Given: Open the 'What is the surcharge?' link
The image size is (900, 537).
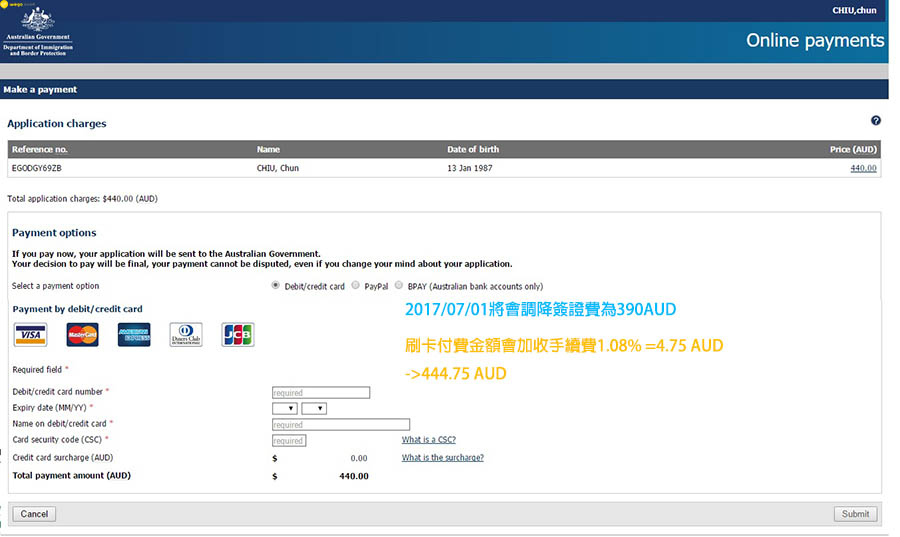Looking at the screenshot, I should point(442,458).
